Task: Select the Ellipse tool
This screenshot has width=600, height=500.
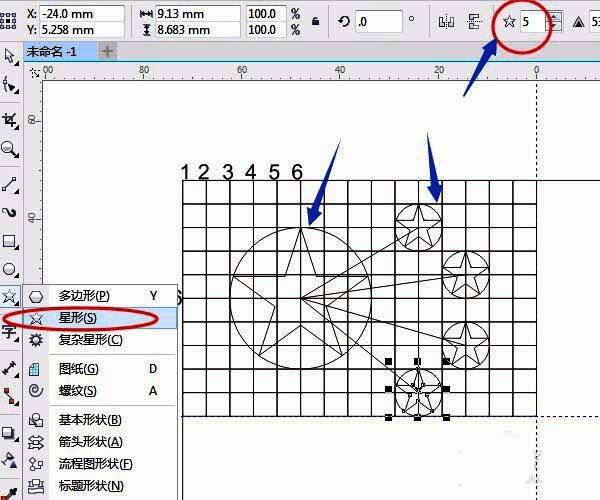Action: [10, 270]
